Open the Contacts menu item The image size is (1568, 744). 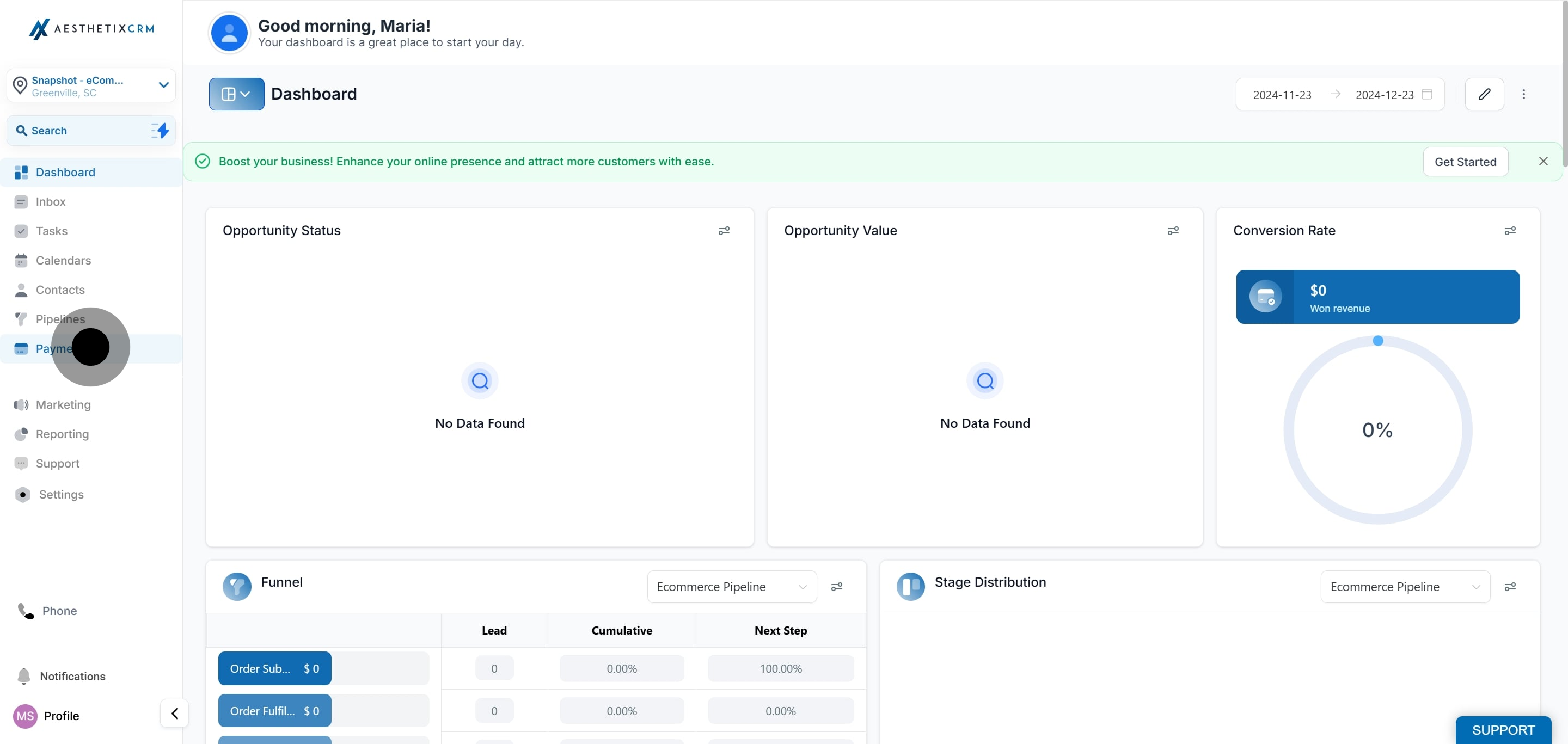click(60, 290)
